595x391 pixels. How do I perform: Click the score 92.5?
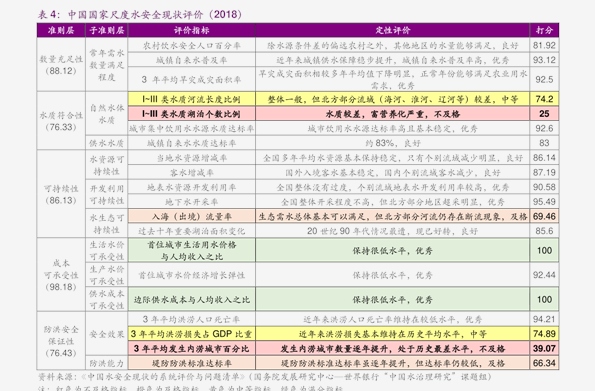click(x=544, y=79)
